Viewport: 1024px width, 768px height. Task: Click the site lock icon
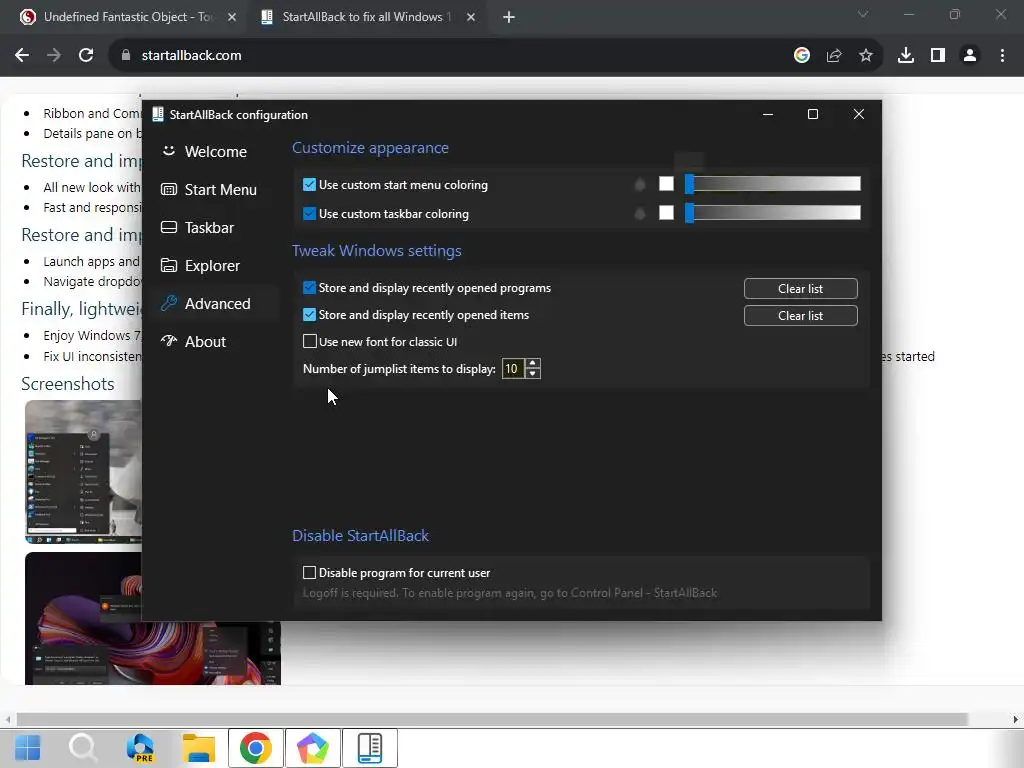(125, 56)
